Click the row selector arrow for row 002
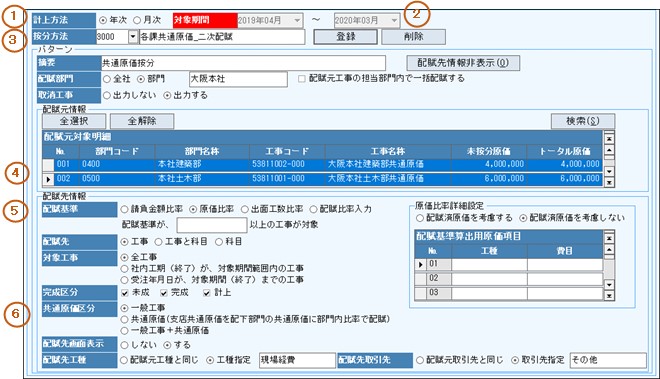 click(48, 179)
